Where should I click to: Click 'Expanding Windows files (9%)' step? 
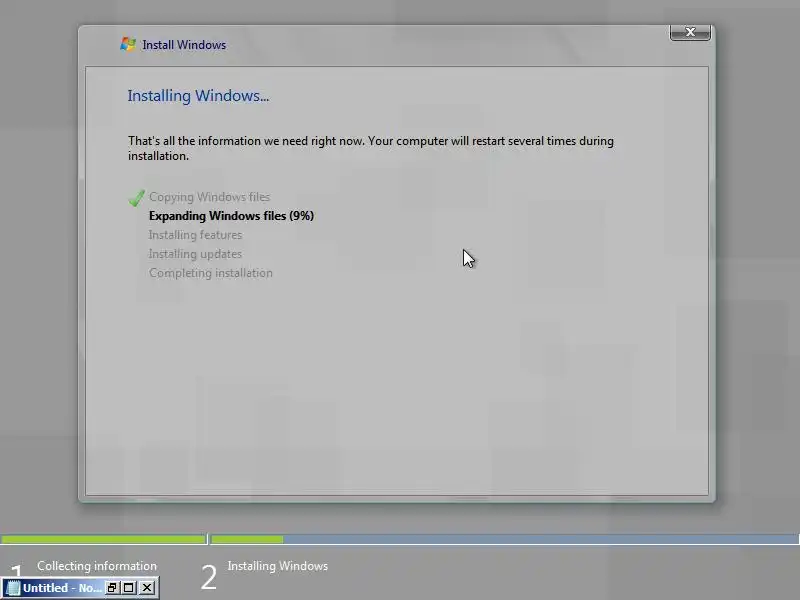click(x=231, y=216)
